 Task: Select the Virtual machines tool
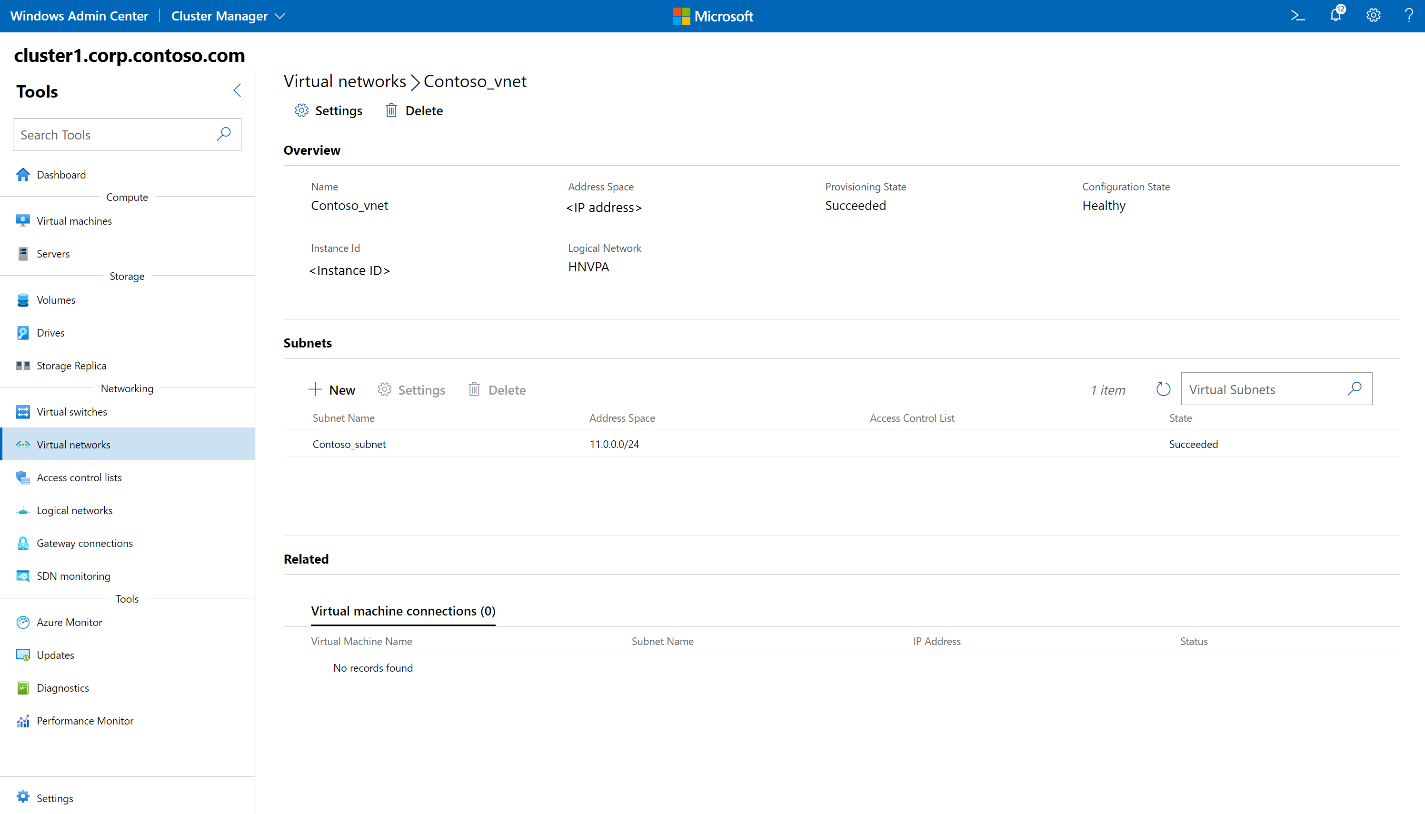pyautogui.click(x=74, y=220)
